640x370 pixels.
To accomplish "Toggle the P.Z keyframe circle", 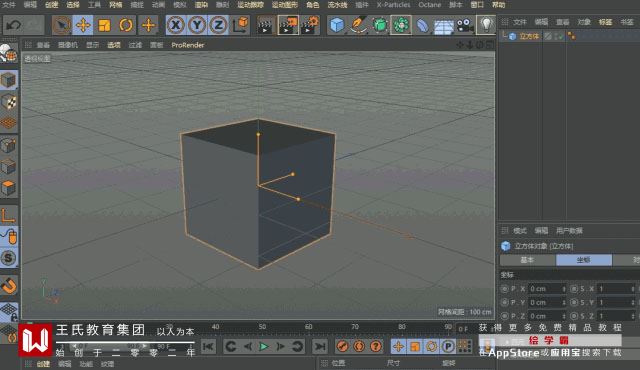I will (x=504, y=316).
